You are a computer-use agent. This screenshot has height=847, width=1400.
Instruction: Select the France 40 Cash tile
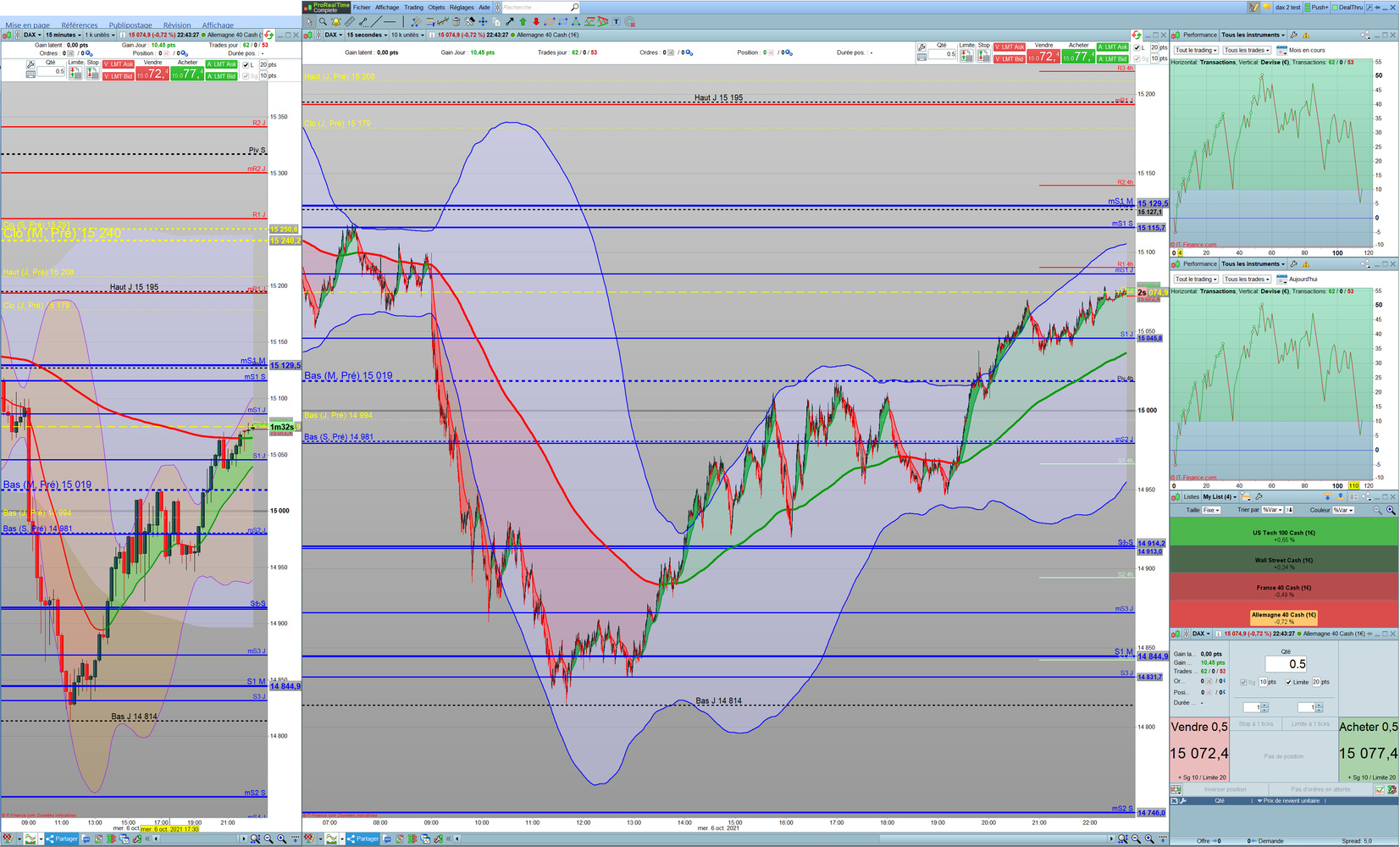coord(1284,587)
